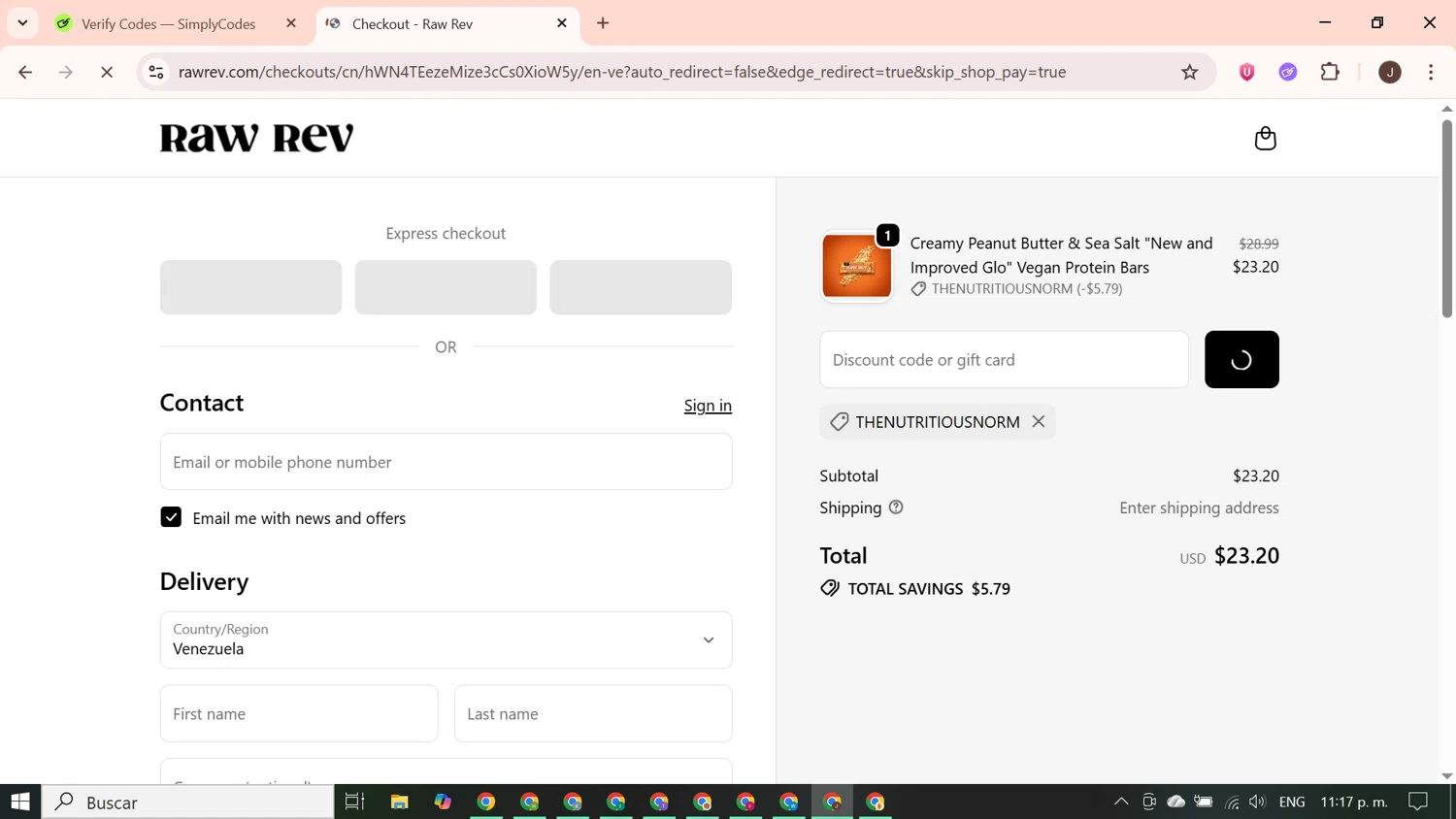Bookmark this page with the star icon
Image resolution: width=1456 pixels, height=819 pixels.
click(x=1189, y=72)
